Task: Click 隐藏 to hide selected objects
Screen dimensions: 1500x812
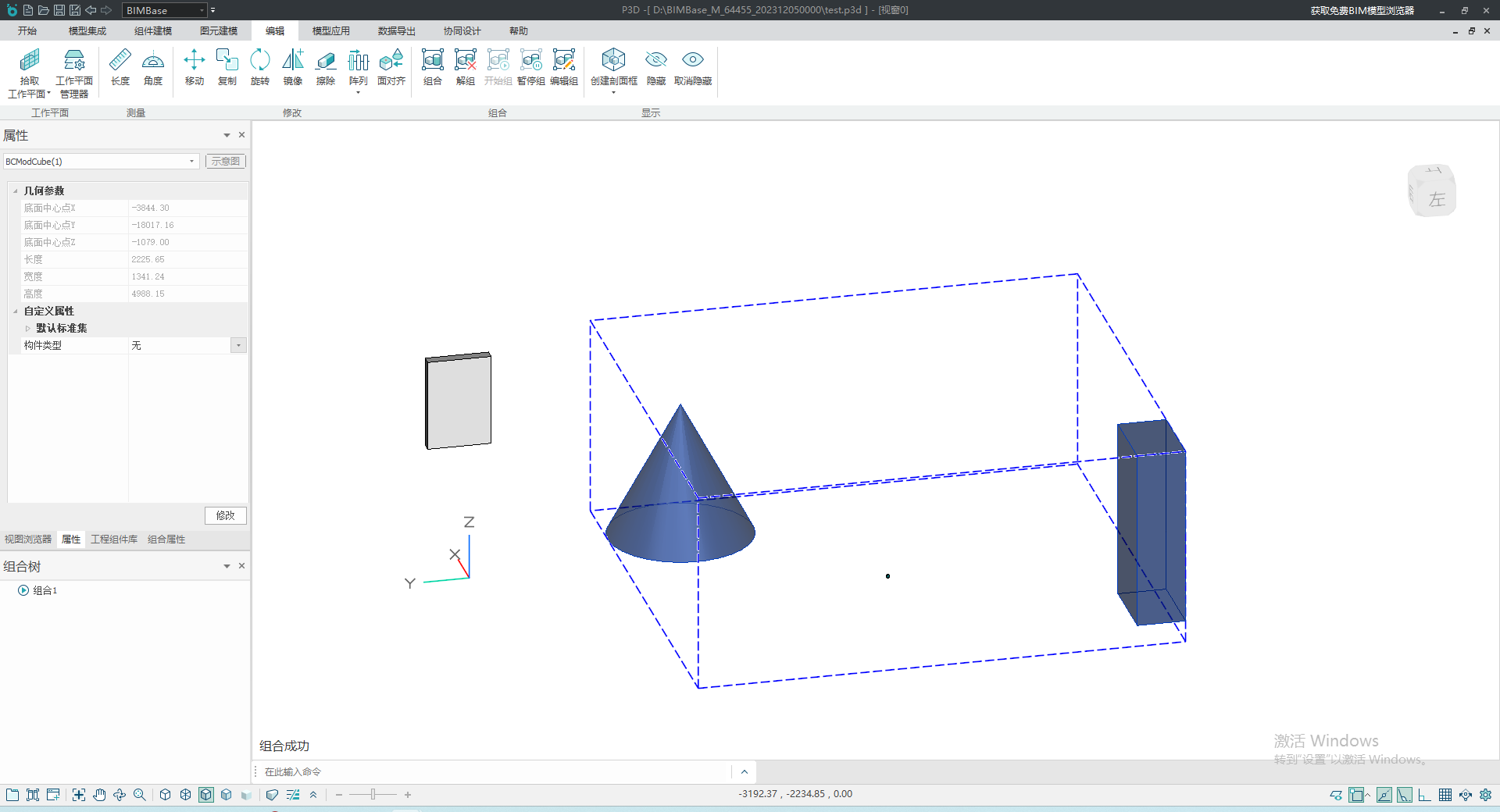Action: [x=655, y=67]
